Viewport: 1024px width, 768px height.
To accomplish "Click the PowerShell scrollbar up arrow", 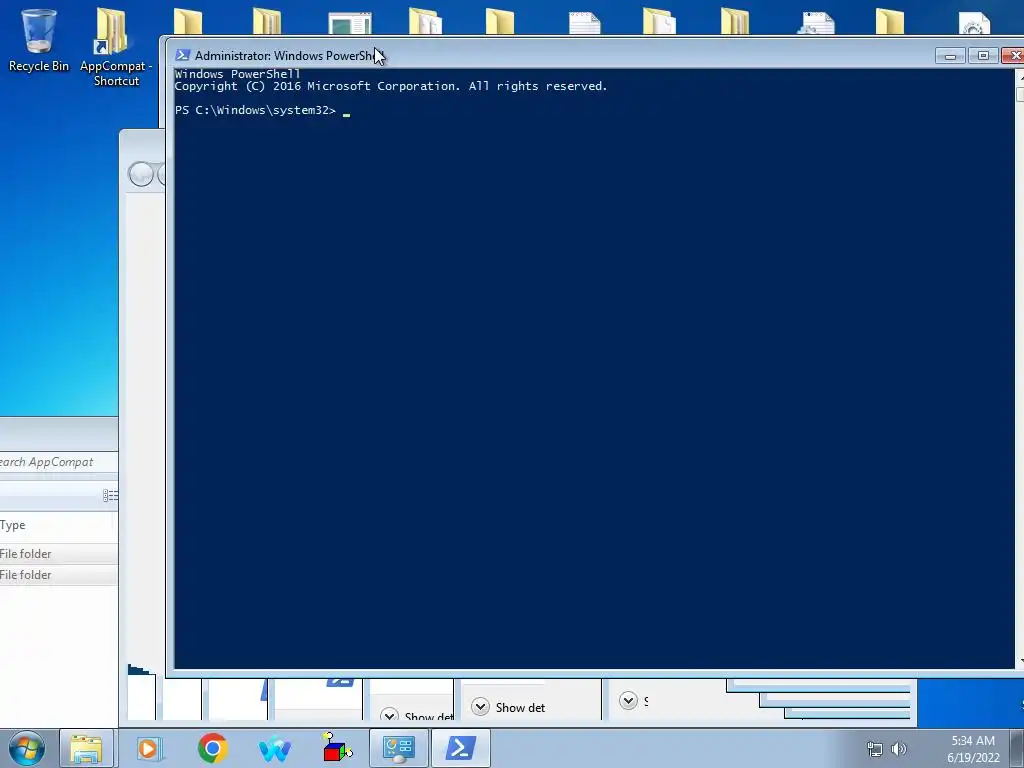I will pos(1020,76).
